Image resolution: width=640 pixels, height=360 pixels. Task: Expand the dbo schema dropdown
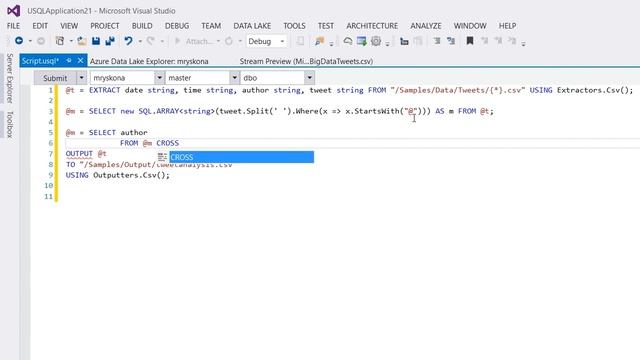[309, 78]
